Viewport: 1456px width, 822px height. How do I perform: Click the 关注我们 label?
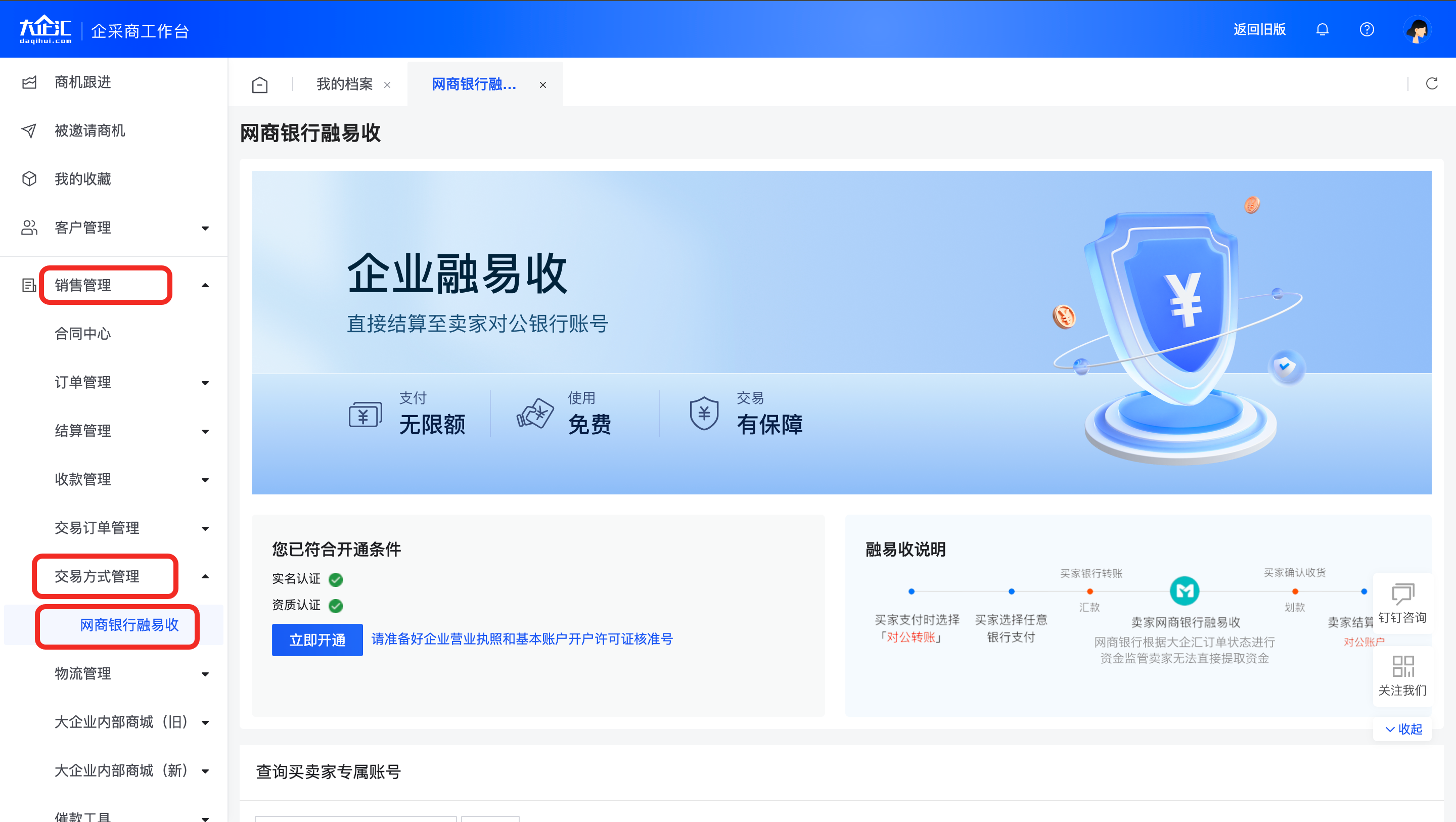pos(1402,690)
